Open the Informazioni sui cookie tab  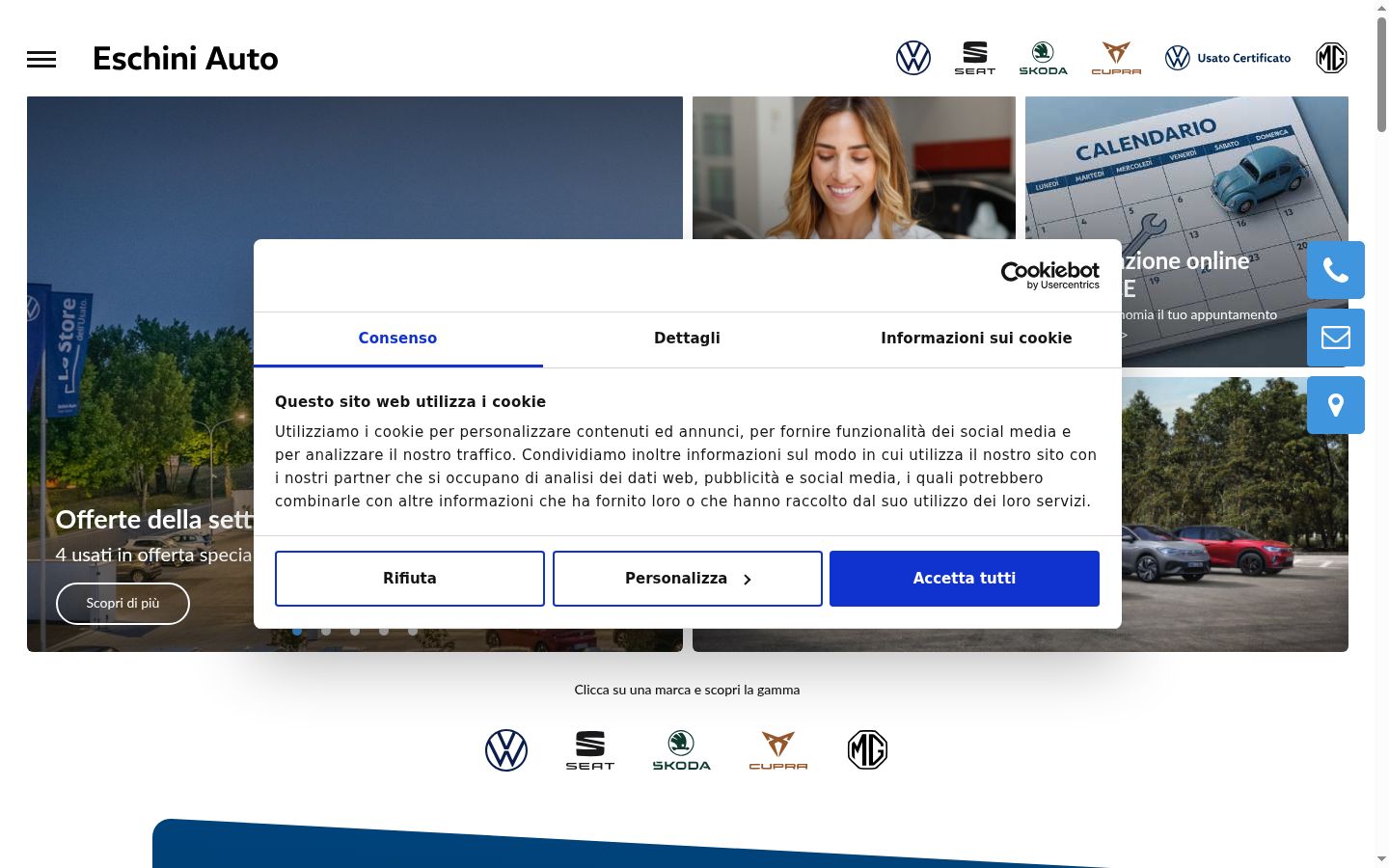point(976,339)
